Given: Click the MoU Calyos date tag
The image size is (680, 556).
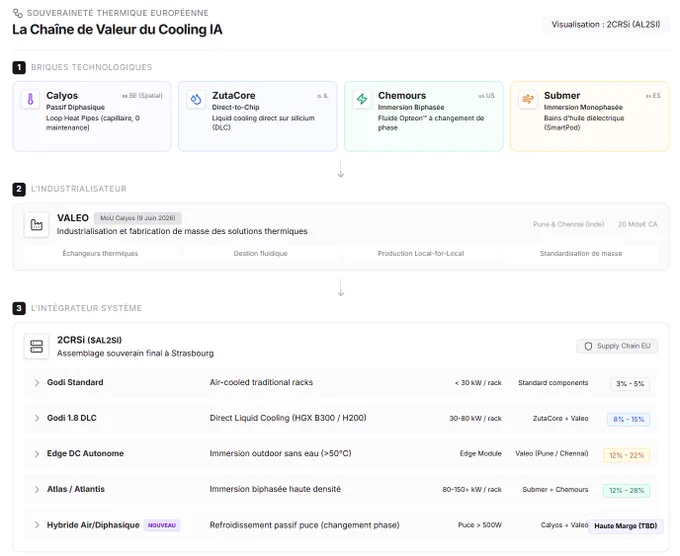Looking at the screenshot, I should (138, 218).
